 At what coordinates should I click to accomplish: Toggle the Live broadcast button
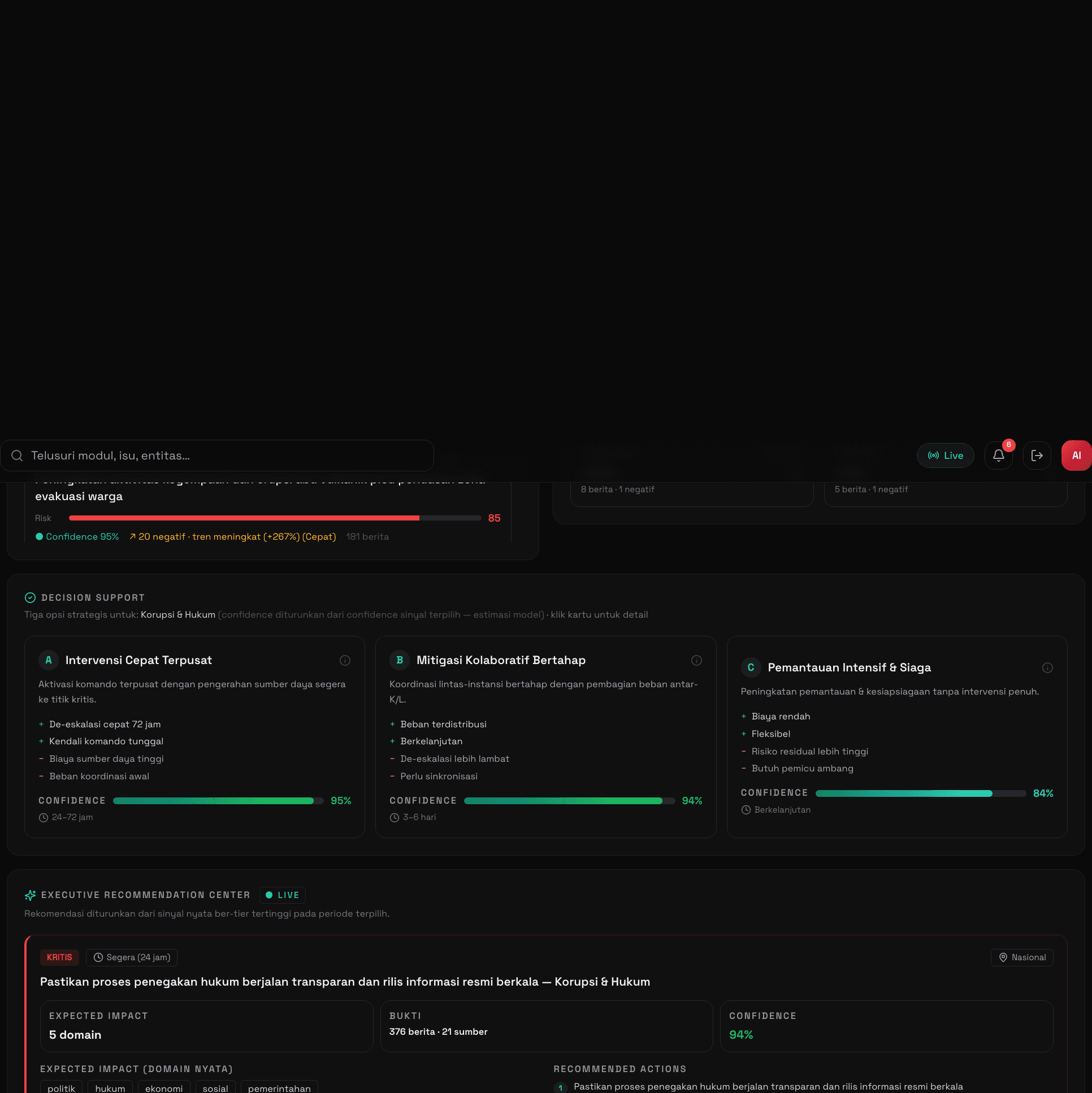(x=945, y=456)
